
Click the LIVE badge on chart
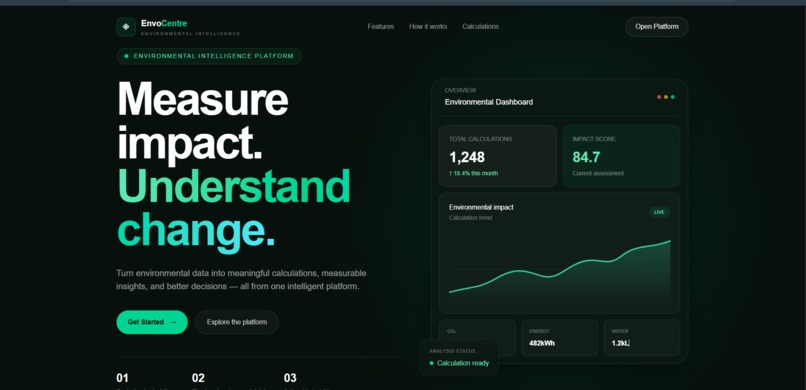coord(659,212)
